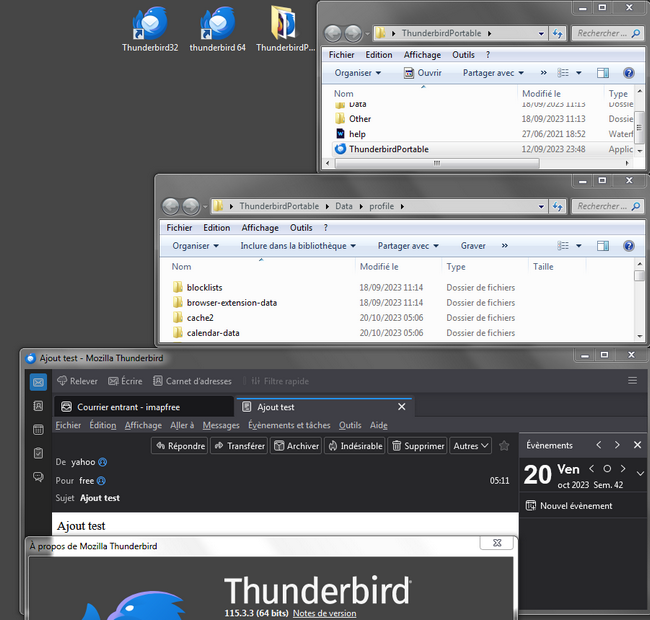Open Calendar space in Thunderbird sidebar
650x620 pixels.
point(38,429)
